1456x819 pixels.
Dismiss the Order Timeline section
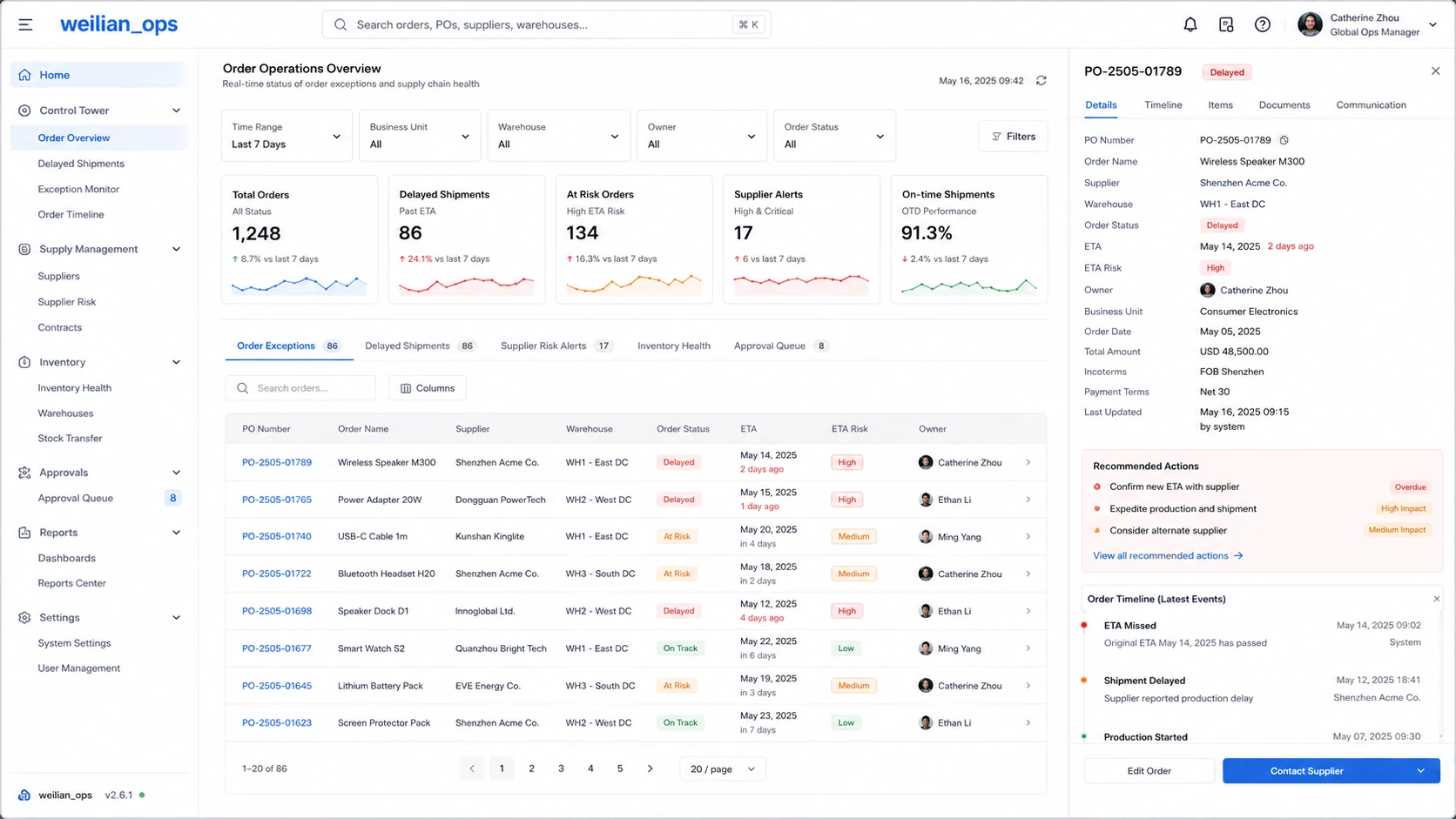[1436, 599]
